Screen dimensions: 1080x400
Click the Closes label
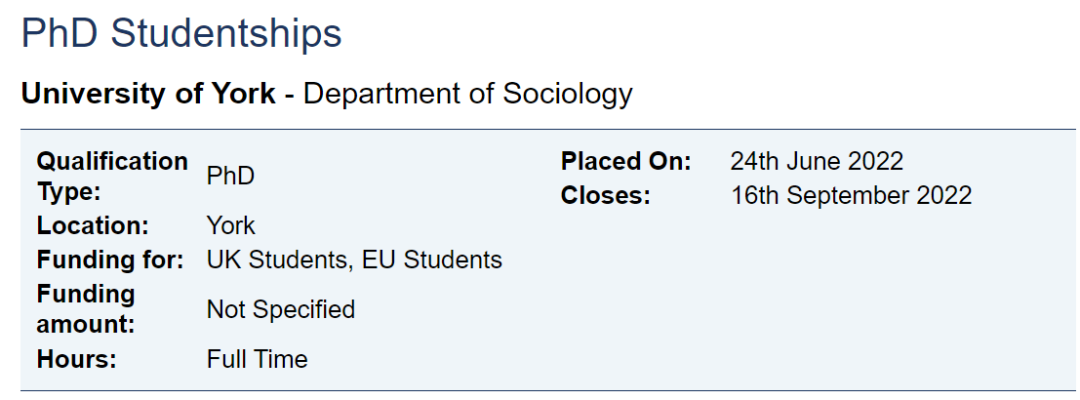coord(606,195)
